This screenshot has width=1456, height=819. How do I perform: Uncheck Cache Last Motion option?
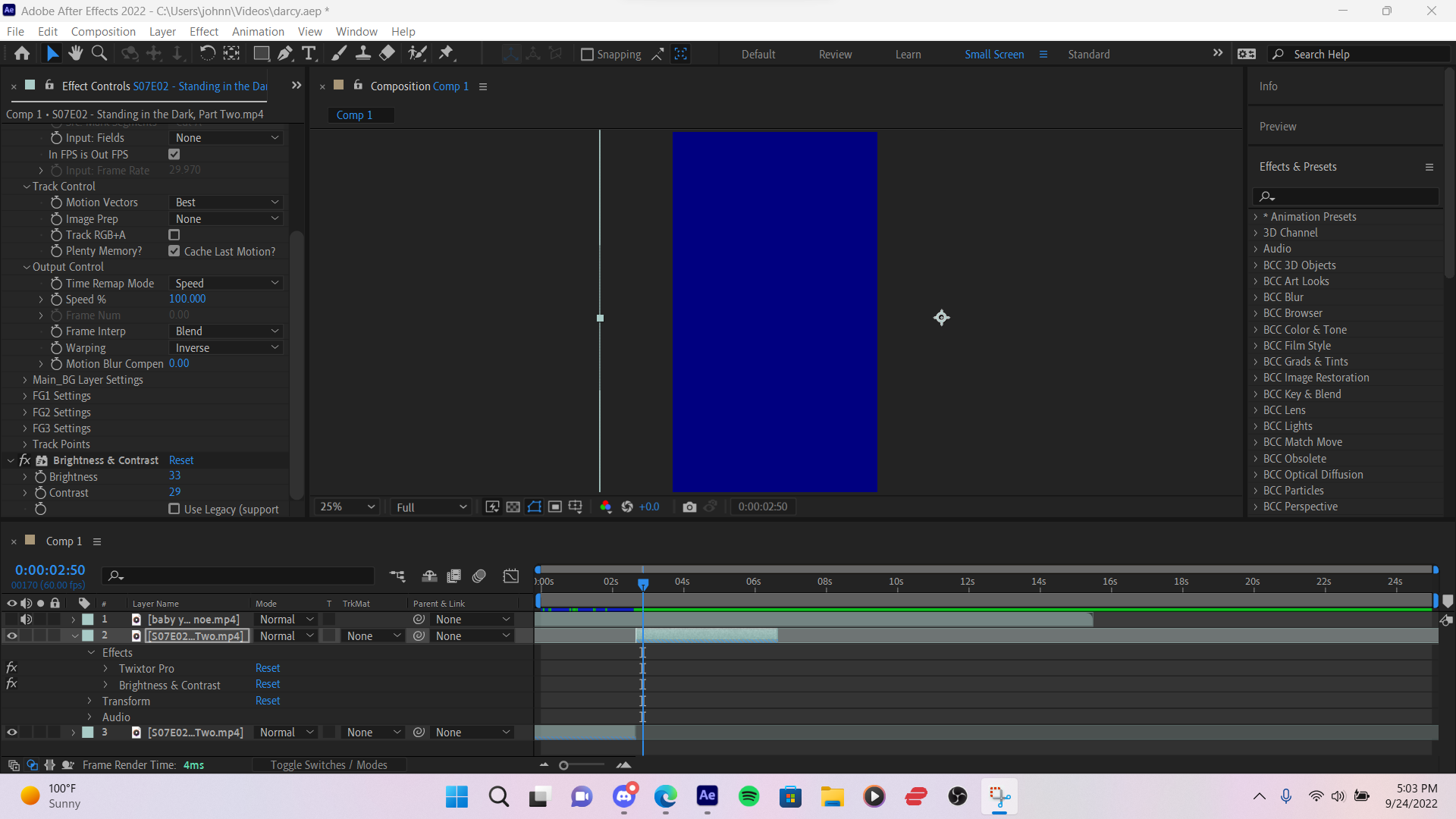(x=174, y=251)
